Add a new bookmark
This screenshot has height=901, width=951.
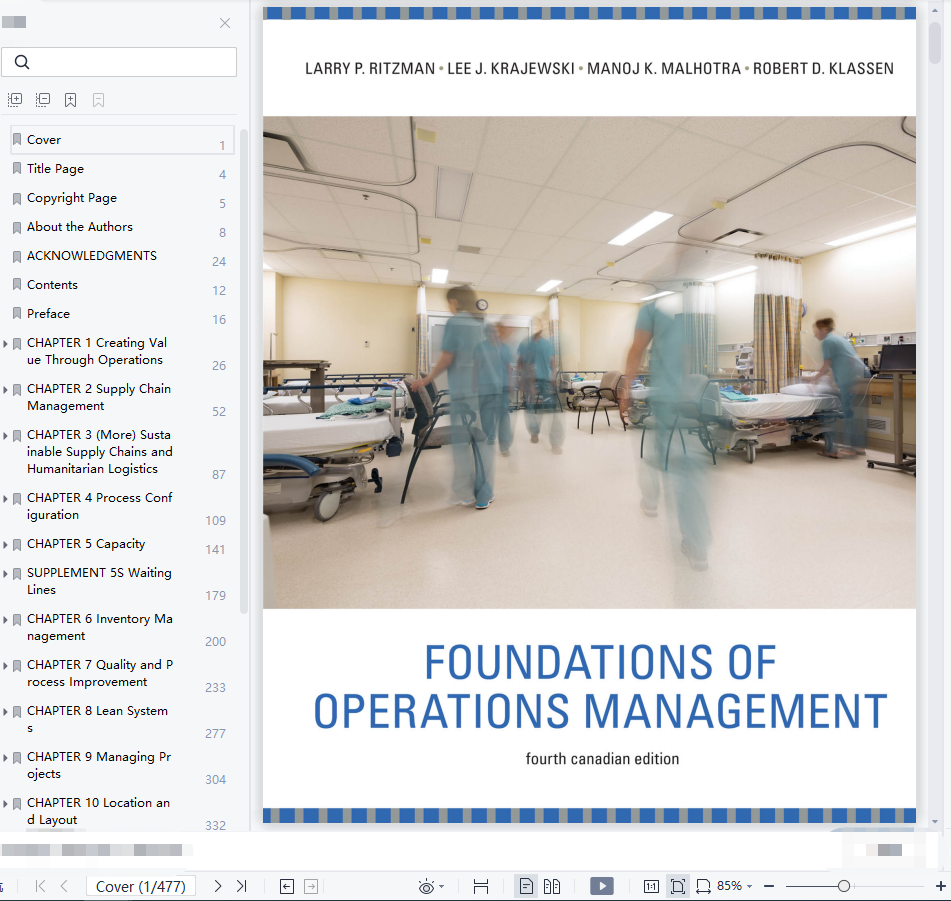pos(70,100)
